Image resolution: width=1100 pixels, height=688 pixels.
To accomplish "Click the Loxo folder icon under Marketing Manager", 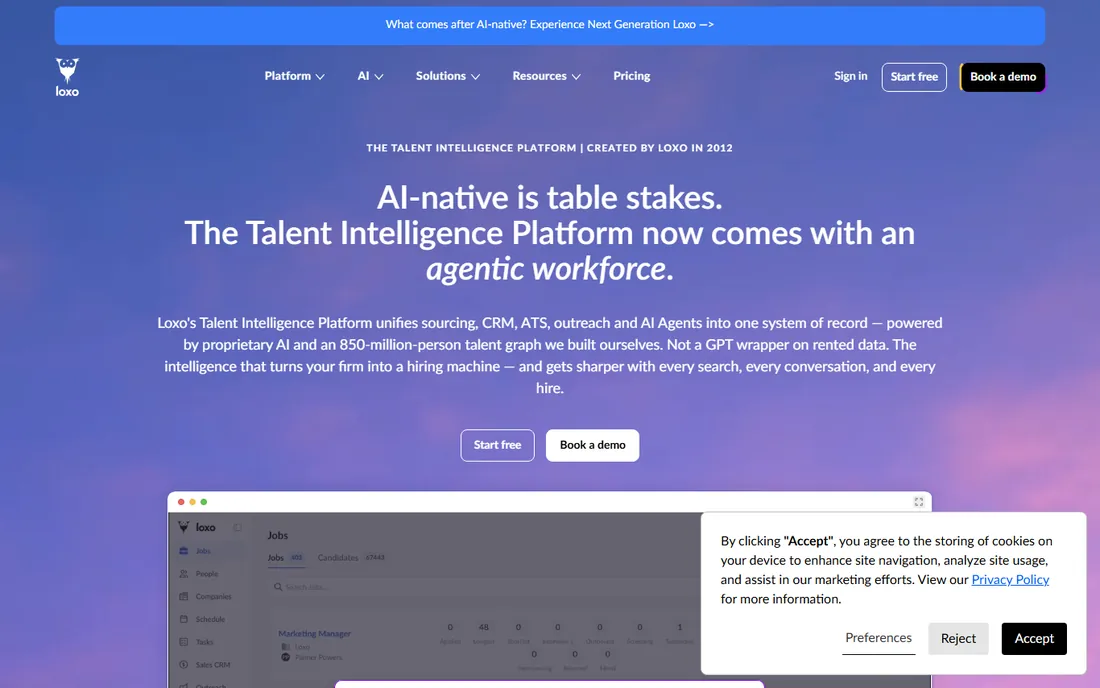I will tap(286, 647).
